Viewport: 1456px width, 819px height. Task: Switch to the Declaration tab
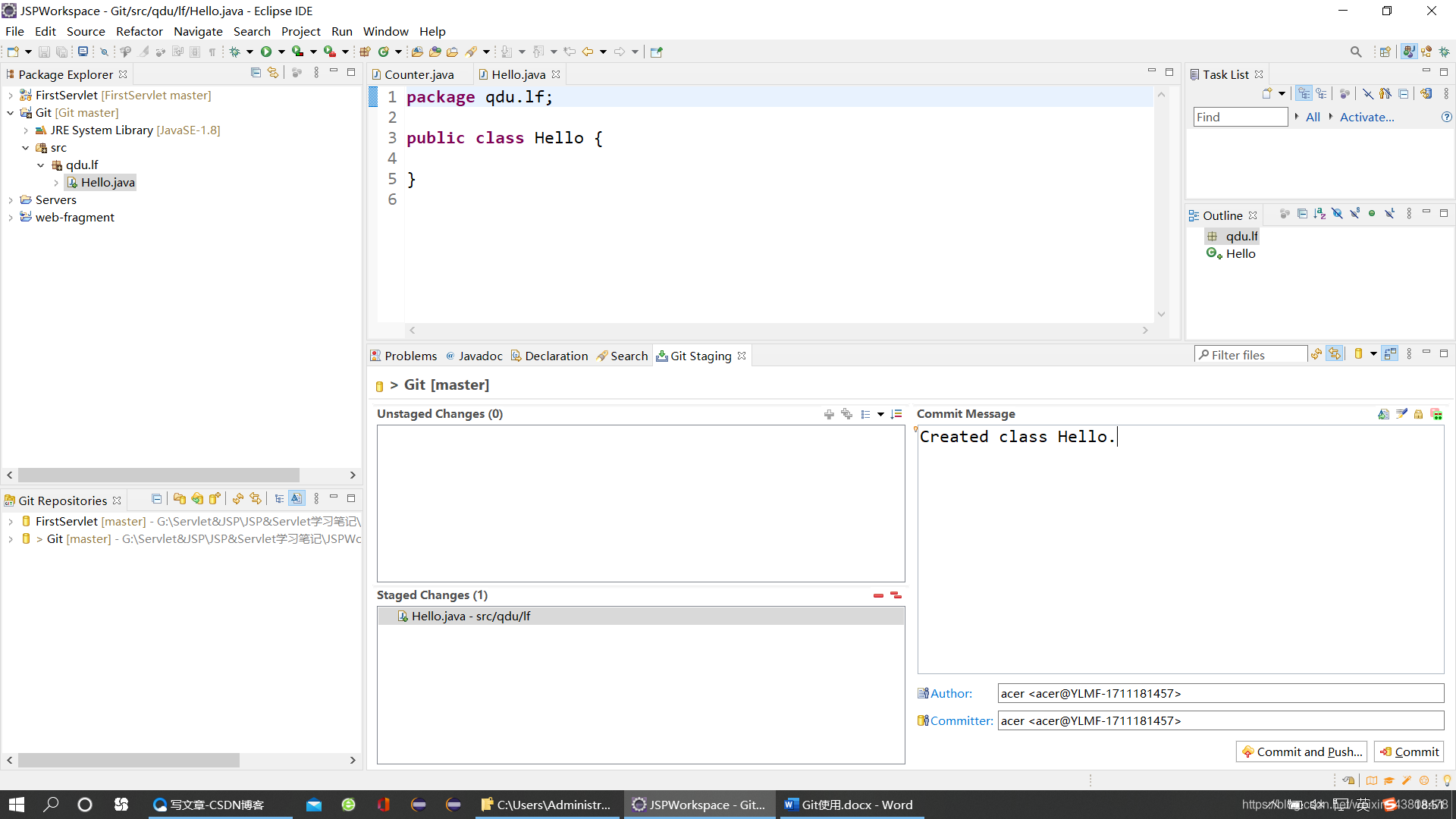tap(550, 356)
